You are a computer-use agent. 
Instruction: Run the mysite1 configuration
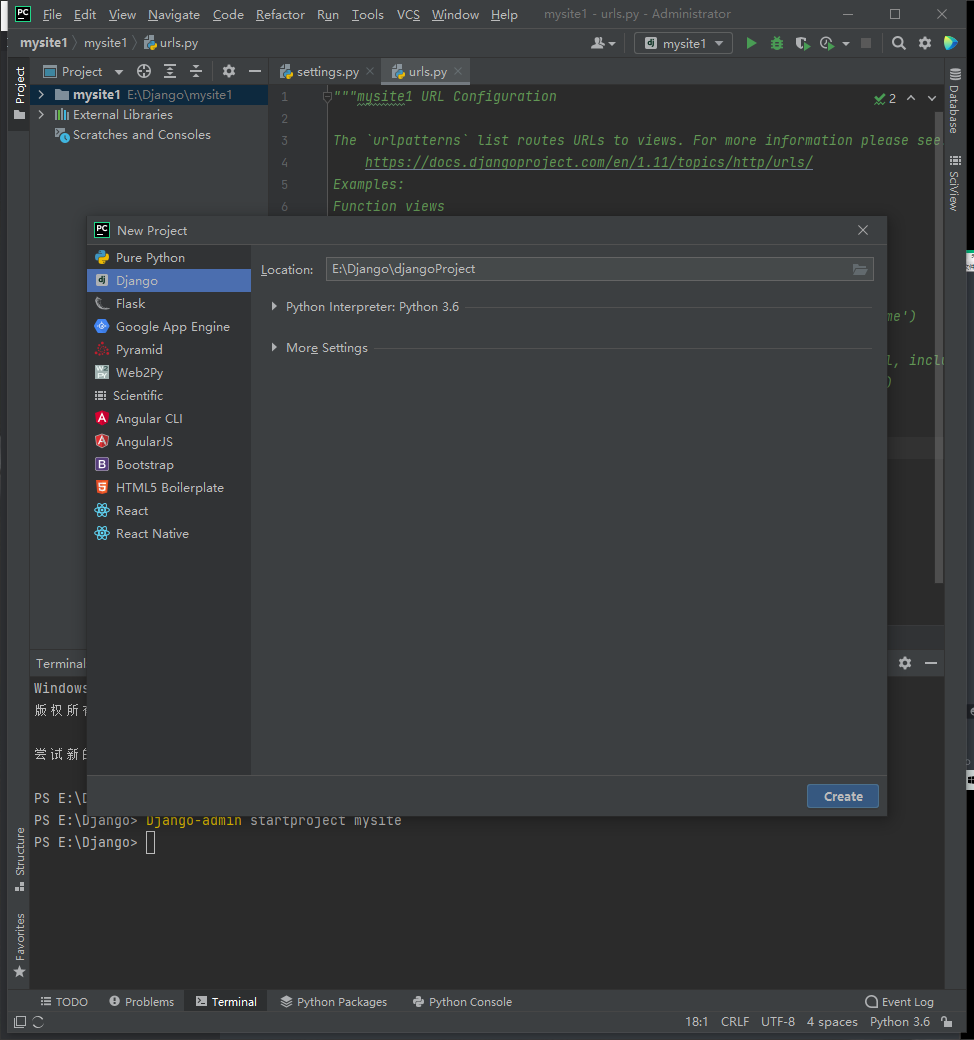point(751,43)
